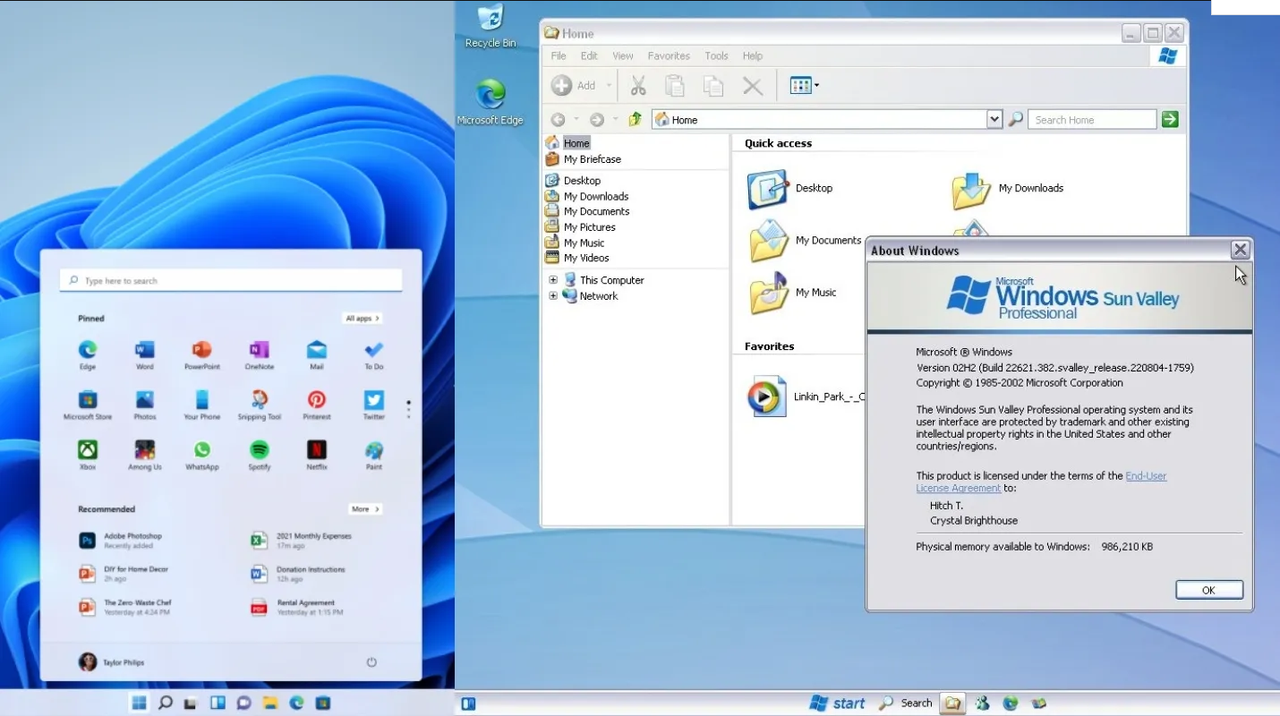Screen dimensions: 1280x716
Task: Open the Linkin_Park media file in Favorites
Action: tap(768, 397)
